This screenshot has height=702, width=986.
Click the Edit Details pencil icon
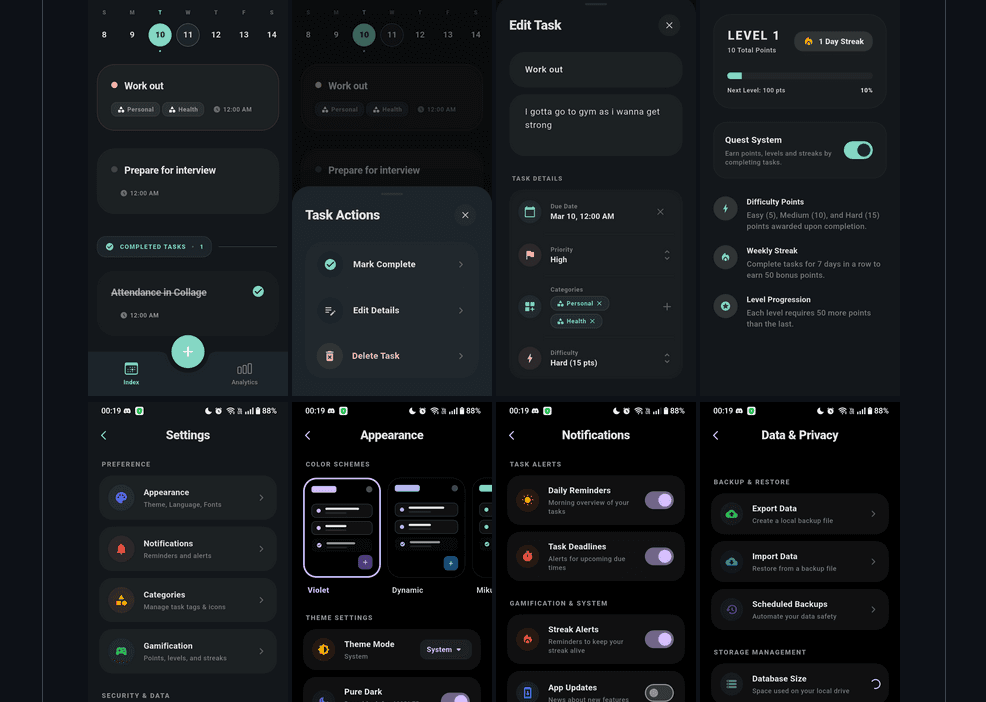[x=330, y=310]
